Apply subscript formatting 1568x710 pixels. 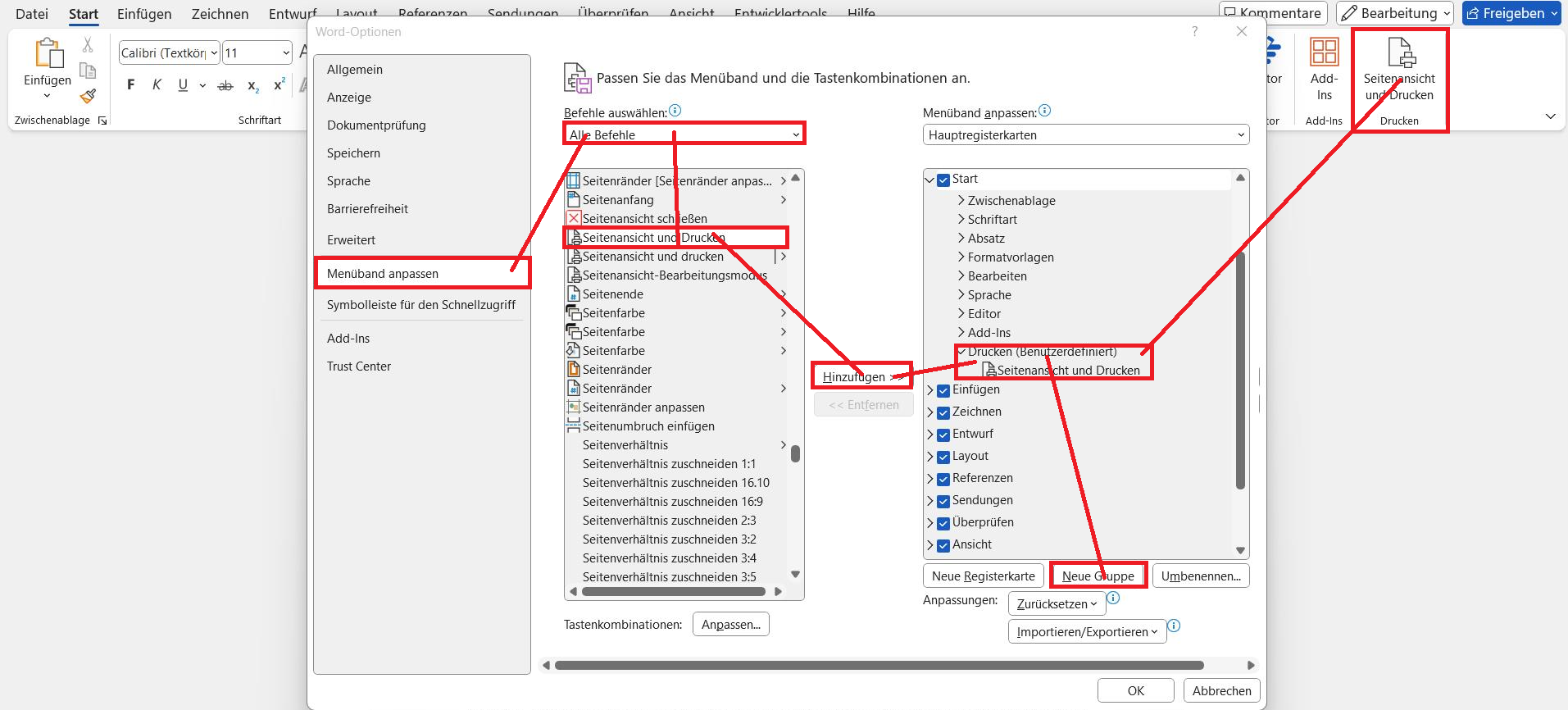click(x=253, y=85)
